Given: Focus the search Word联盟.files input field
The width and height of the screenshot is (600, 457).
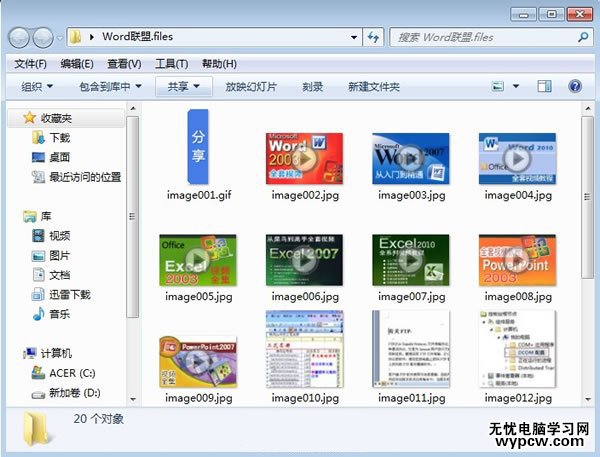Looking at the screenshot, I should 492,37.
